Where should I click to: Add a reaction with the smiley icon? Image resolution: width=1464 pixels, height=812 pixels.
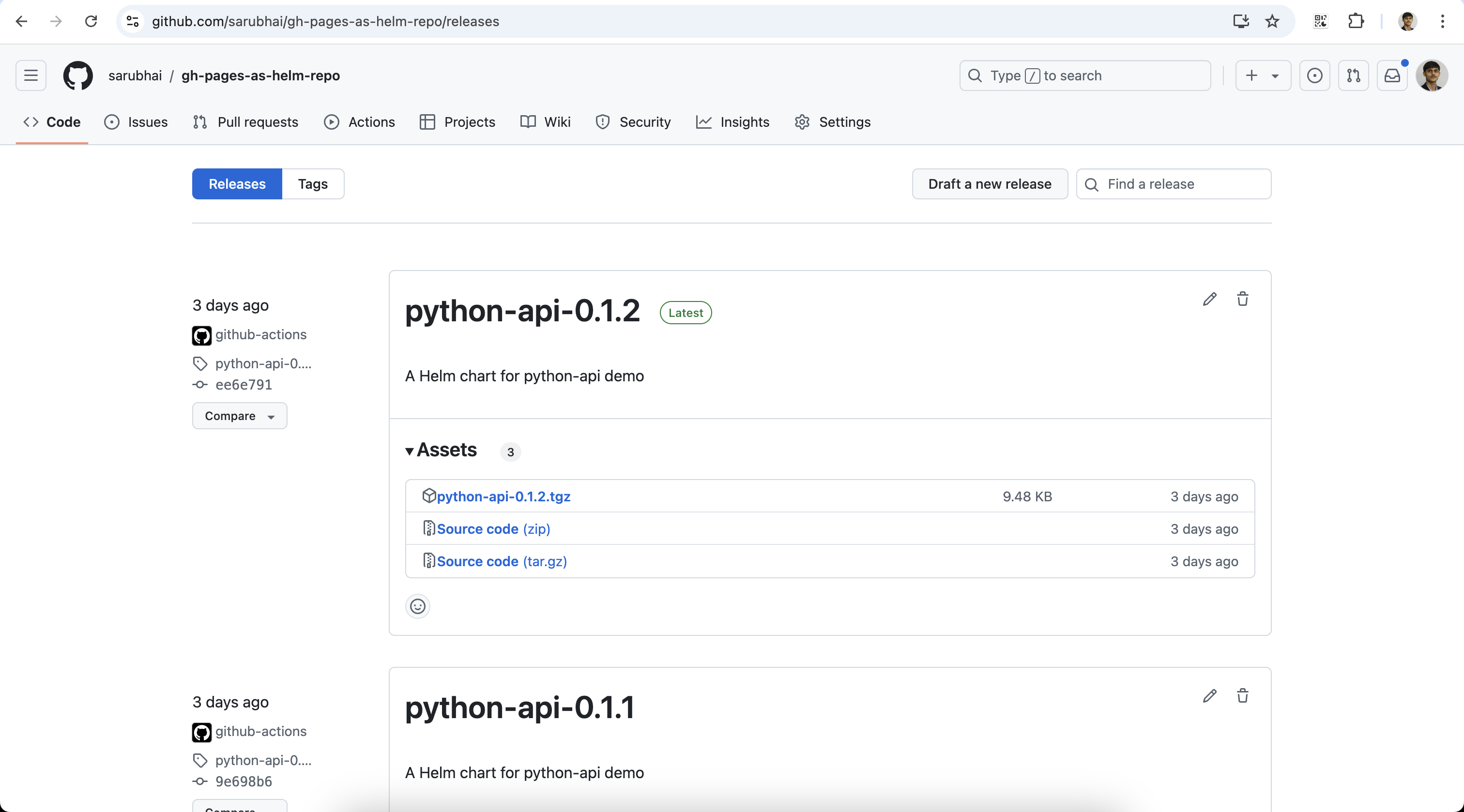point(418,606)
